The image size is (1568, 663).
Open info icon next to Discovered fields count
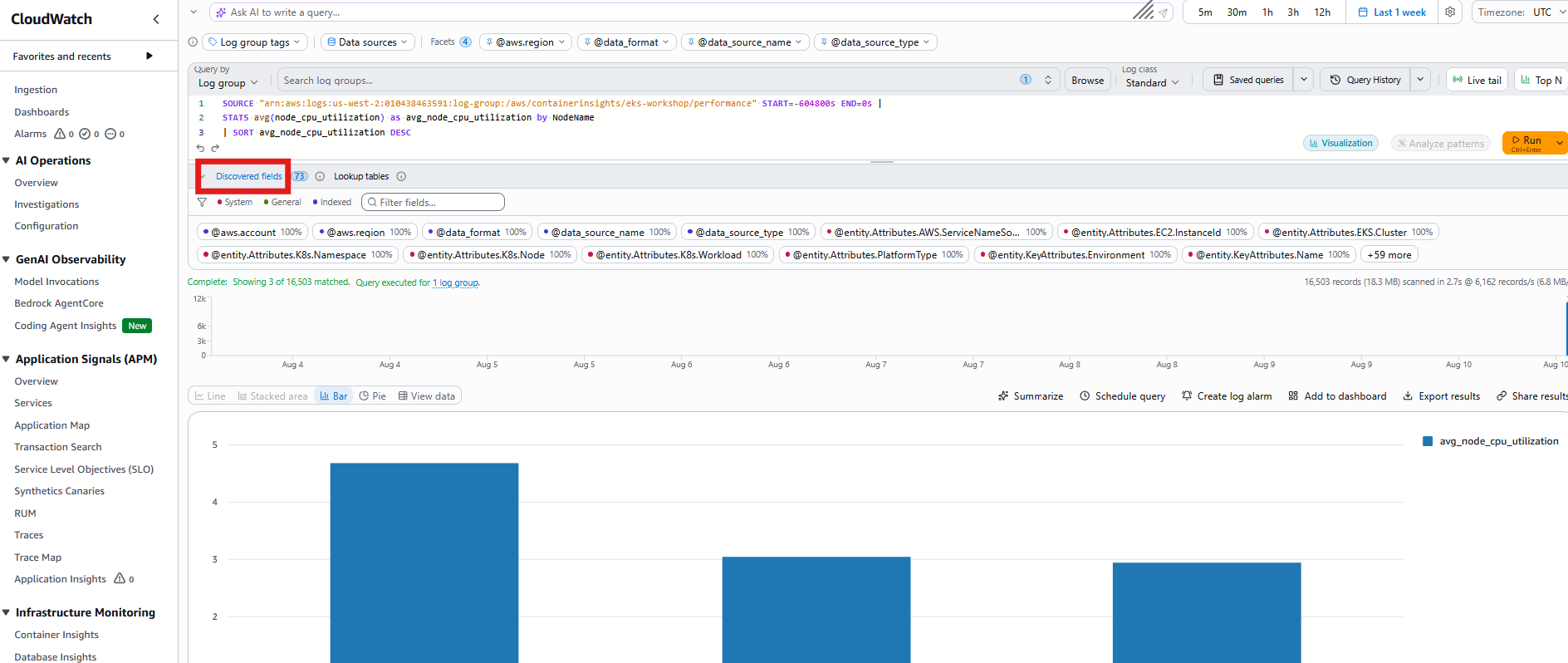point(320,176)
